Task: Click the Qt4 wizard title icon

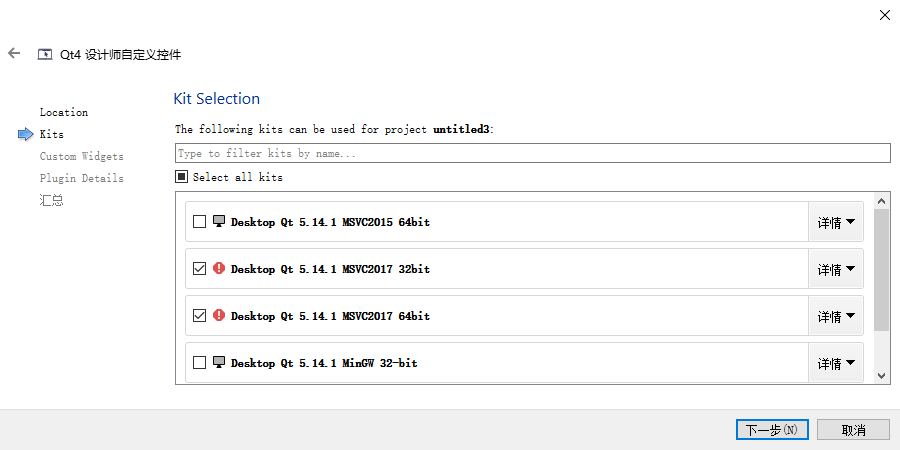Action: (x=45, y=54)
